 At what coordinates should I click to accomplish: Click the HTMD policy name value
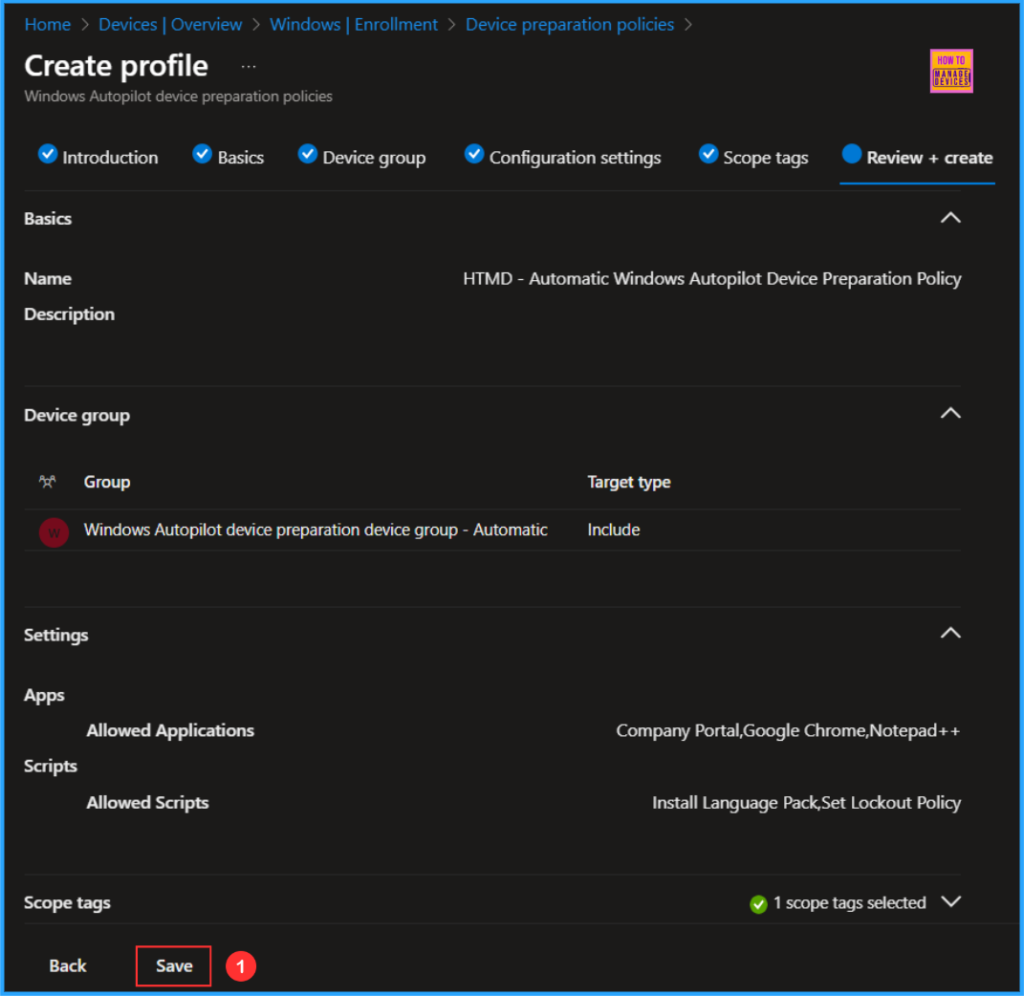(x=712, y=279)
